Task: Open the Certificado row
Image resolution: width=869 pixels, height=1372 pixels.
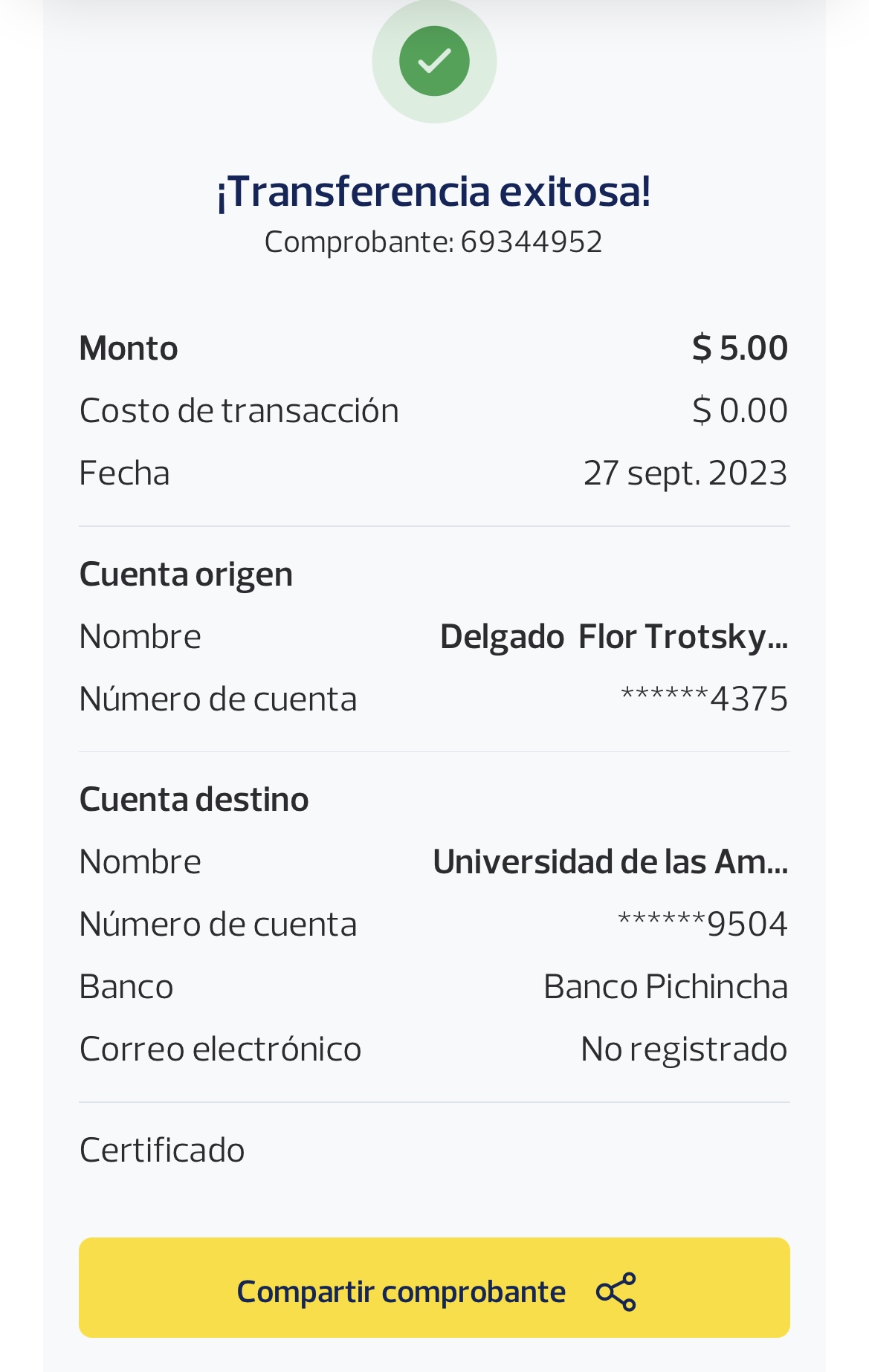Action: click(x=162, y=1150)
